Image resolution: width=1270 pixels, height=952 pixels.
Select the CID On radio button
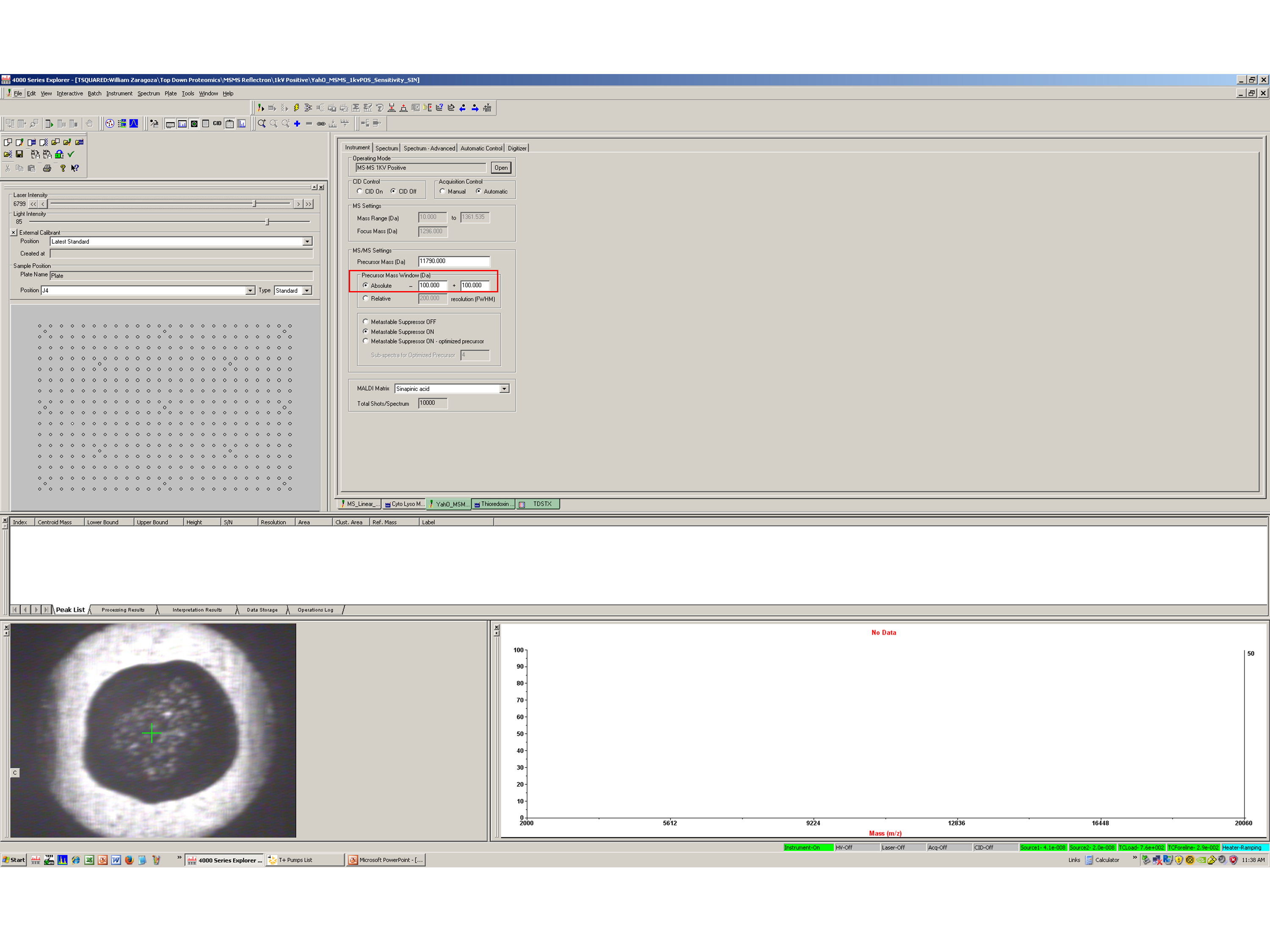coord(360,191)
